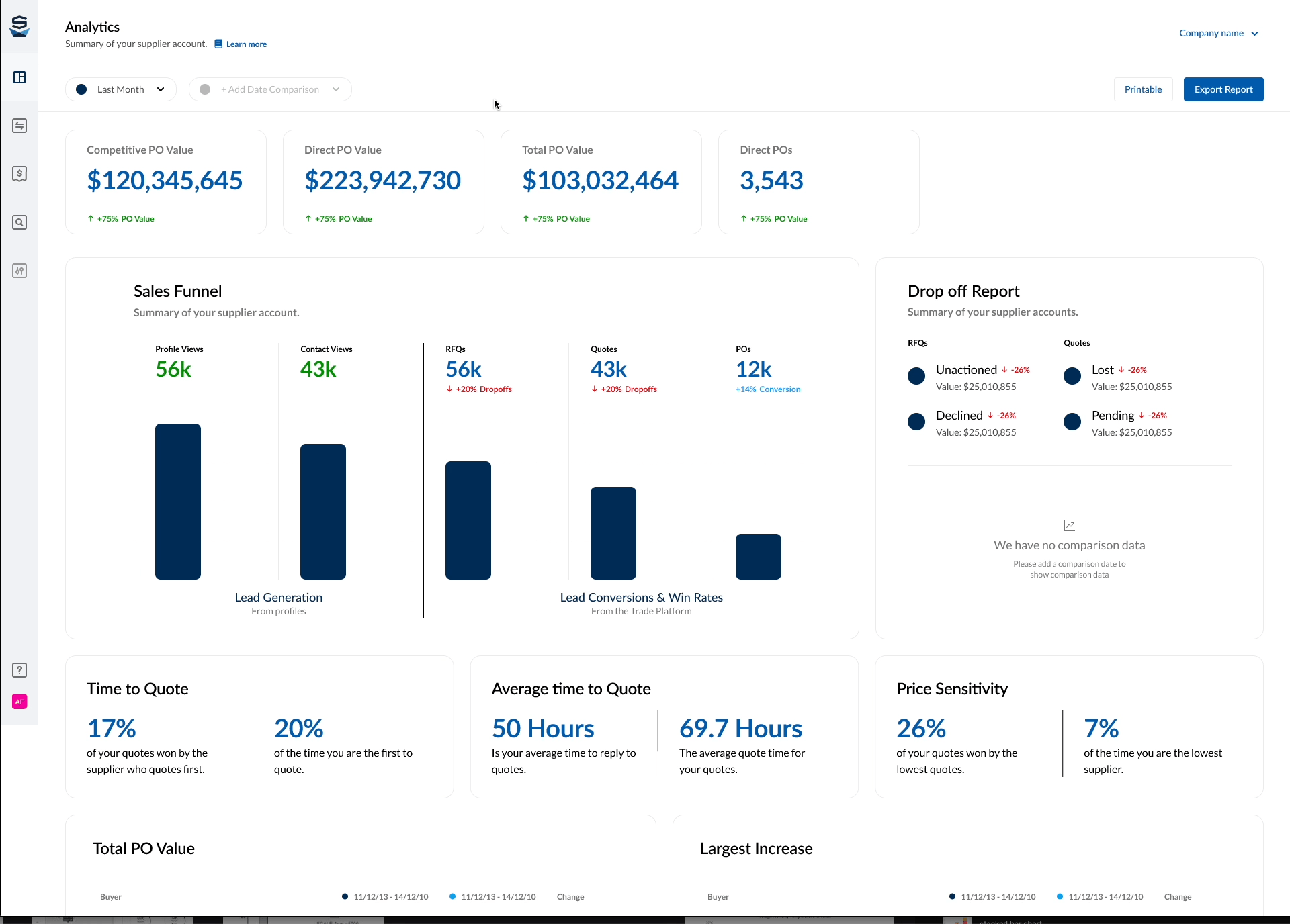Select the Competitive PO Value card
This screenshot has height=924, width=1290.
[x=166, y=182]
